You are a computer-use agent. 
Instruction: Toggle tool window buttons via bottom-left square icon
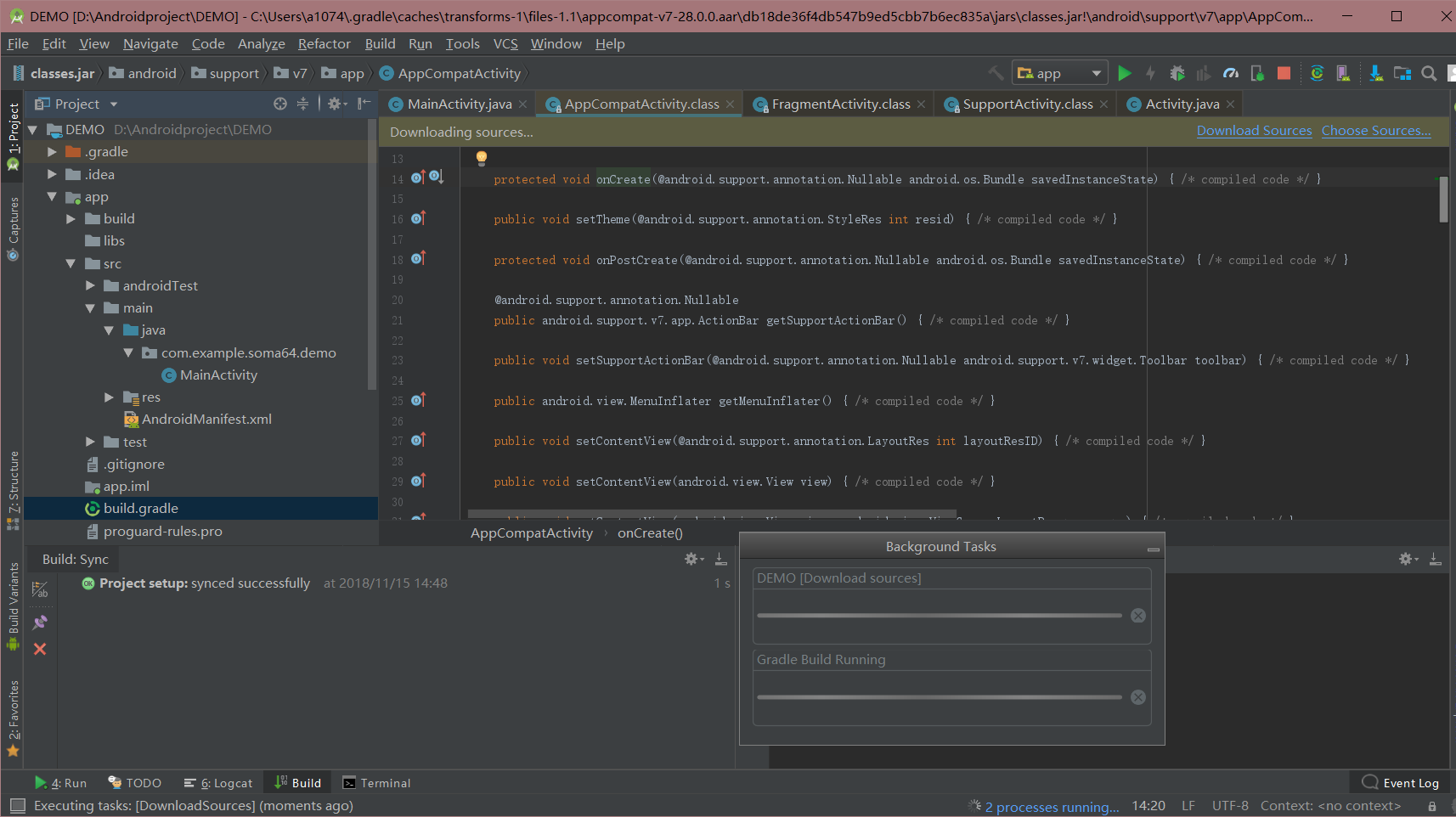[x=17, y=806]
